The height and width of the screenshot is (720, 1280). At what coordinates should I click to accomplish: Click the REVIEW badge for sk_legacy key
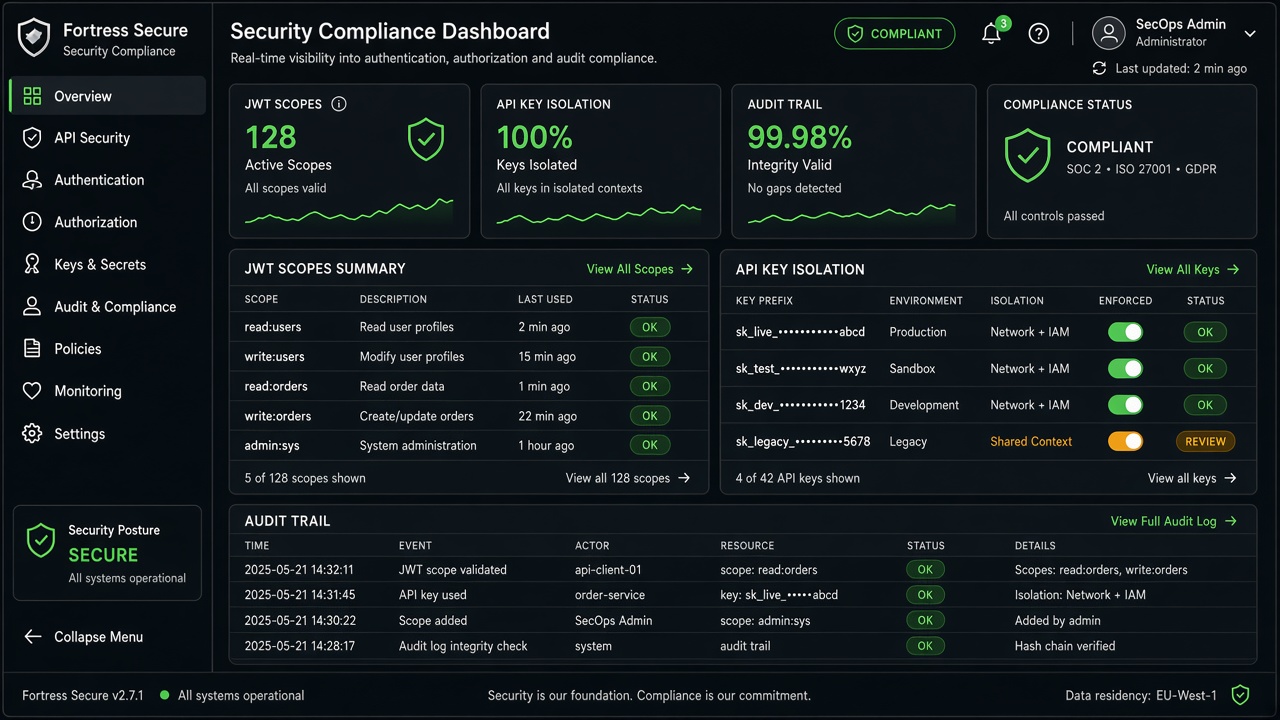tap(1205, 442)
